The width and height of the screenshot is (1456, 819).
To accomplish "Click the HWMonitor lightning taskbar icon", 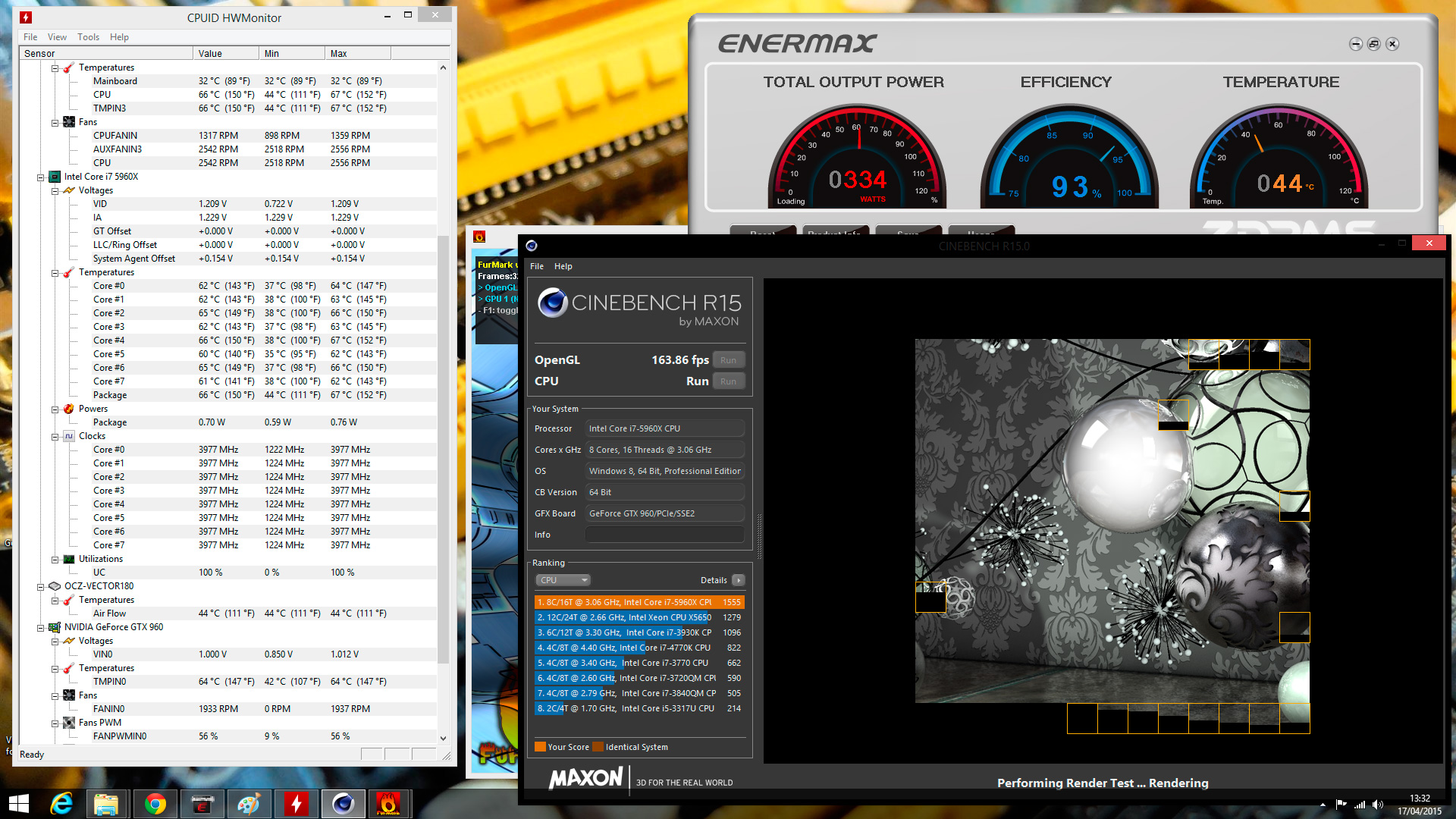I will click(x=296, y=804).
